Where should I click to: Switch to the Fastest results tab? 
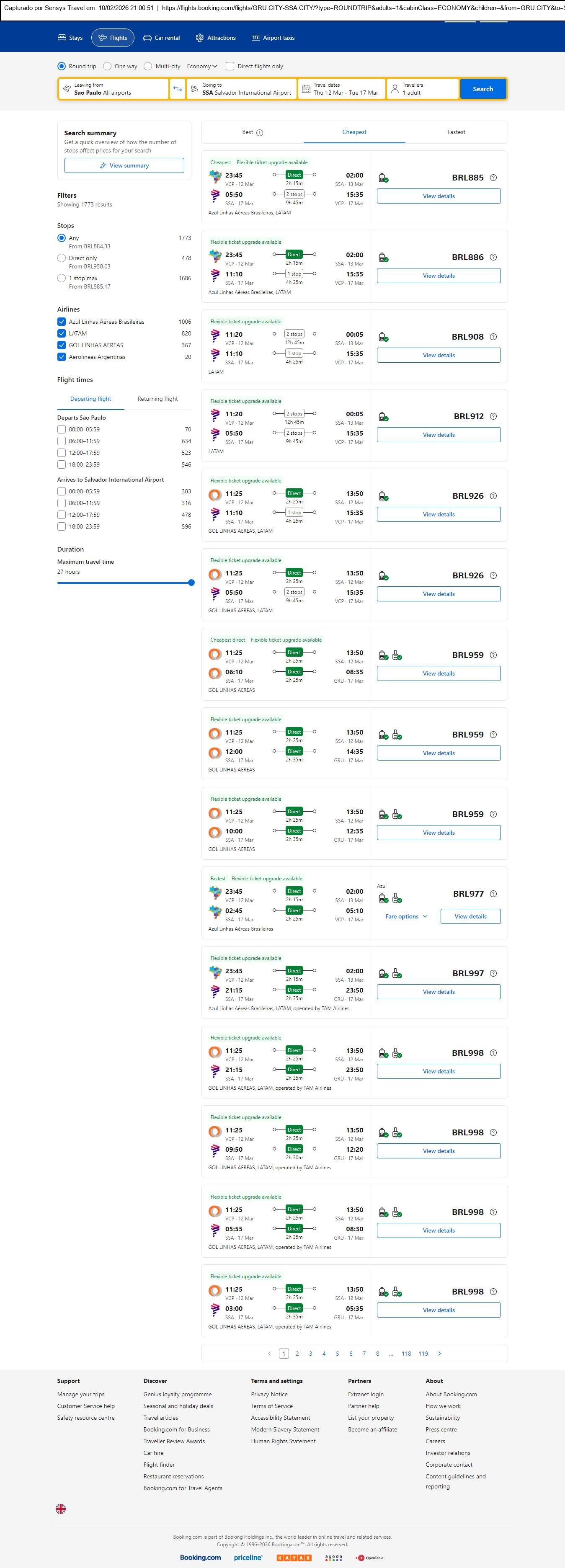456,132
